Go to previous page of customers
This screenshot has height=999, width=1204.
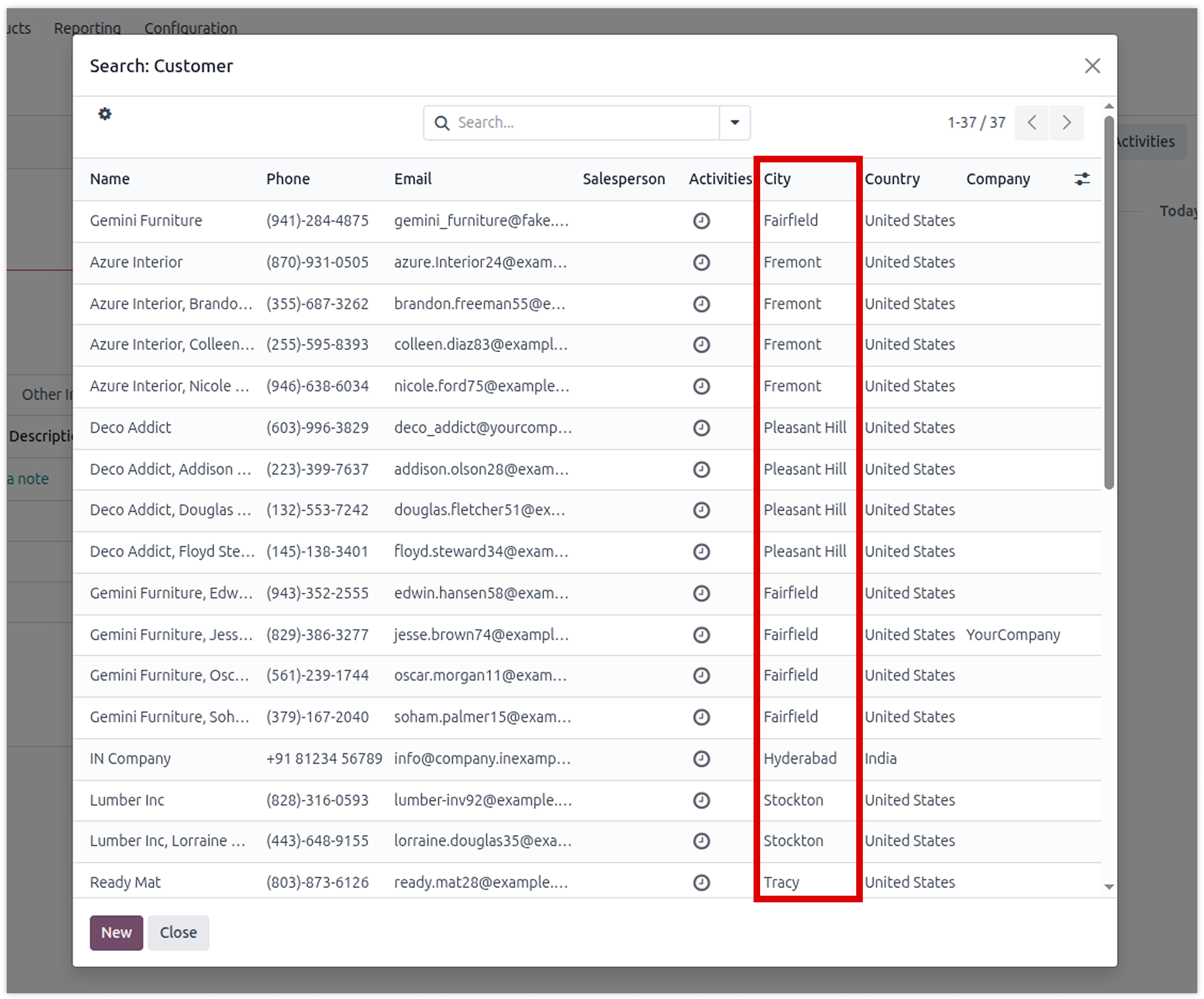click(1031, 122)
